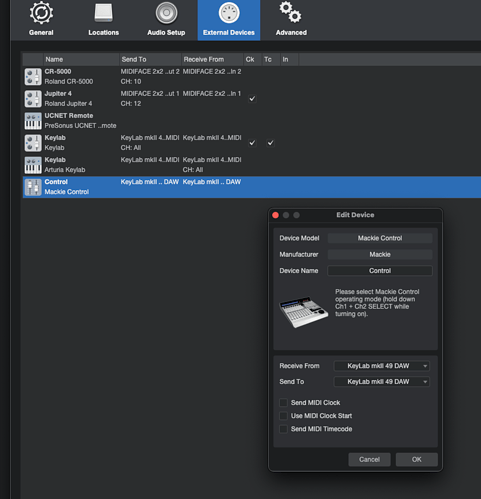Image resolution: width=481 pixels, height=499 pixels.
Task: Enable Send MIDI Clock checkbox
Action: (x=283, y=403)
